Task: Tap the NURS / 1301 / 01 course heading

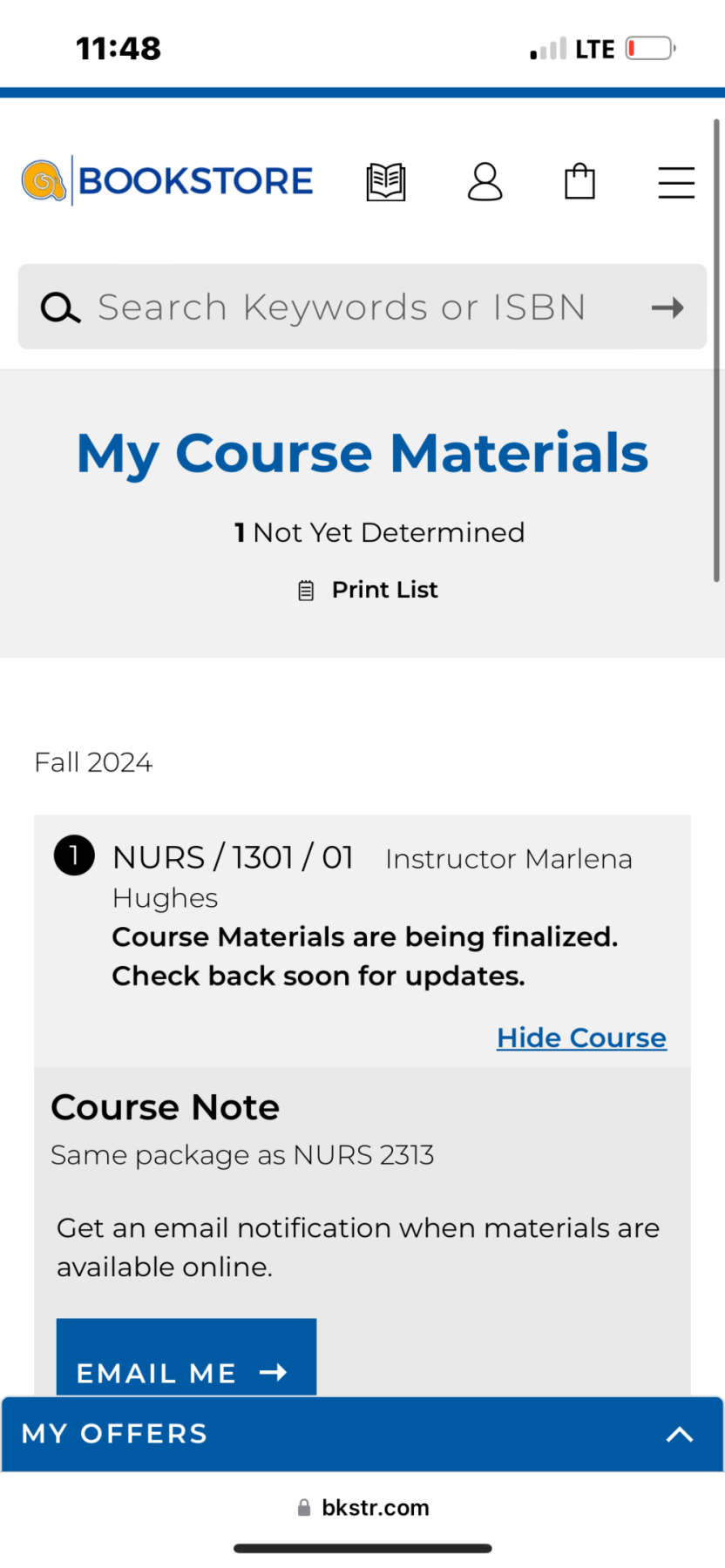Action: pyautogui.click(x=233, y=858)
